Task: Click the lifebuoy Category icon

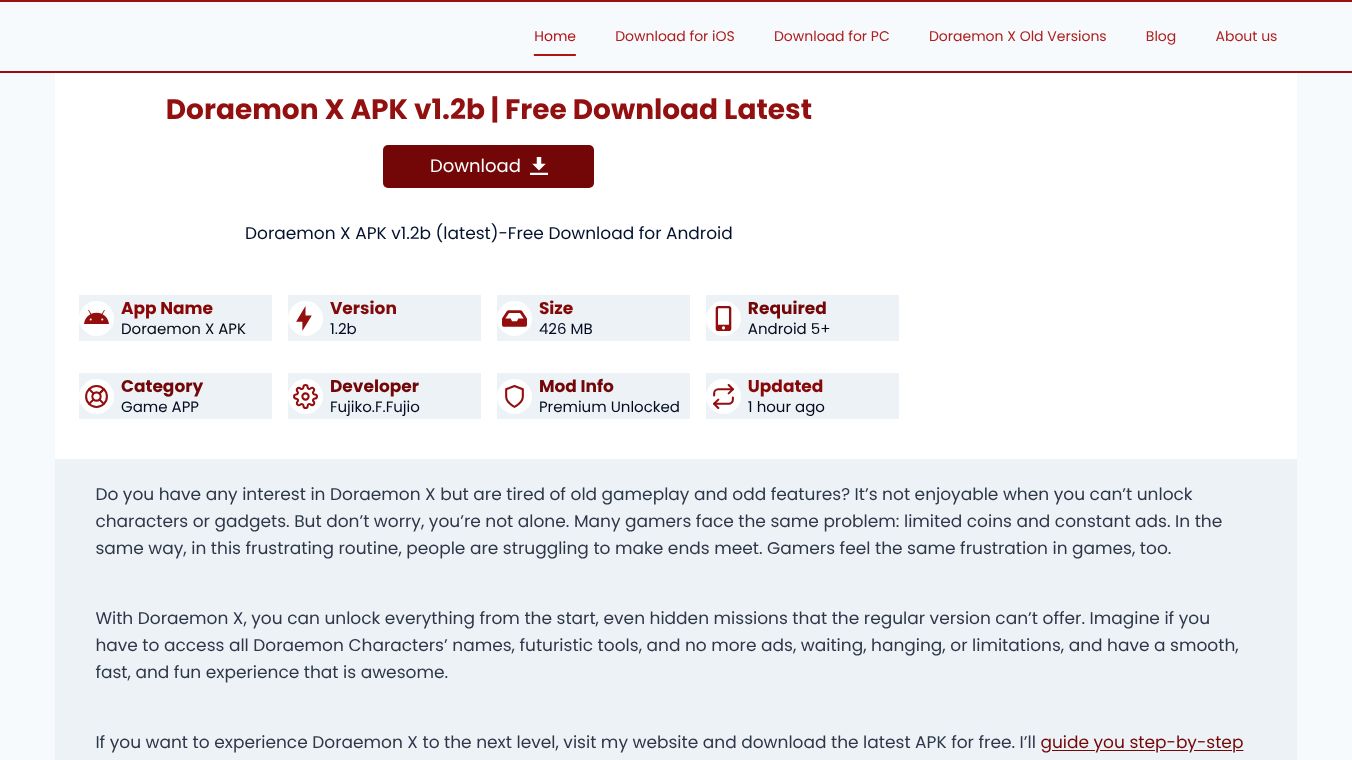Action: point(96,396)
